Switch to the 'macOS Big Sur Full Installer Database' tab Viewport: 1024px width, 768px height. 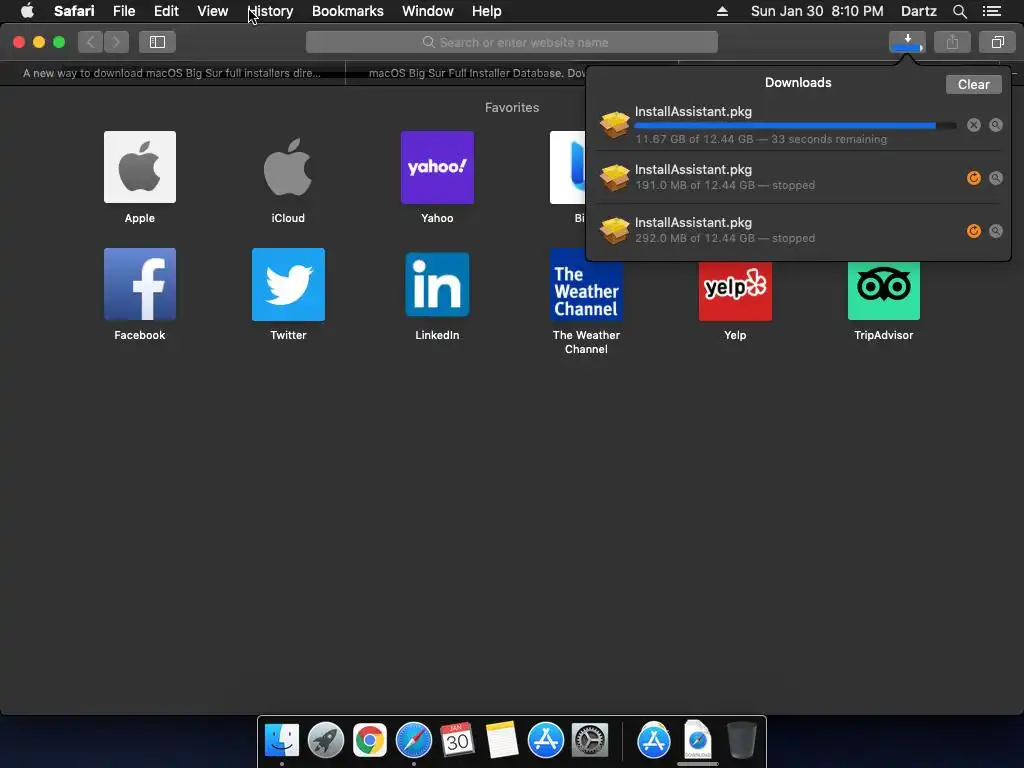(477, 73)
